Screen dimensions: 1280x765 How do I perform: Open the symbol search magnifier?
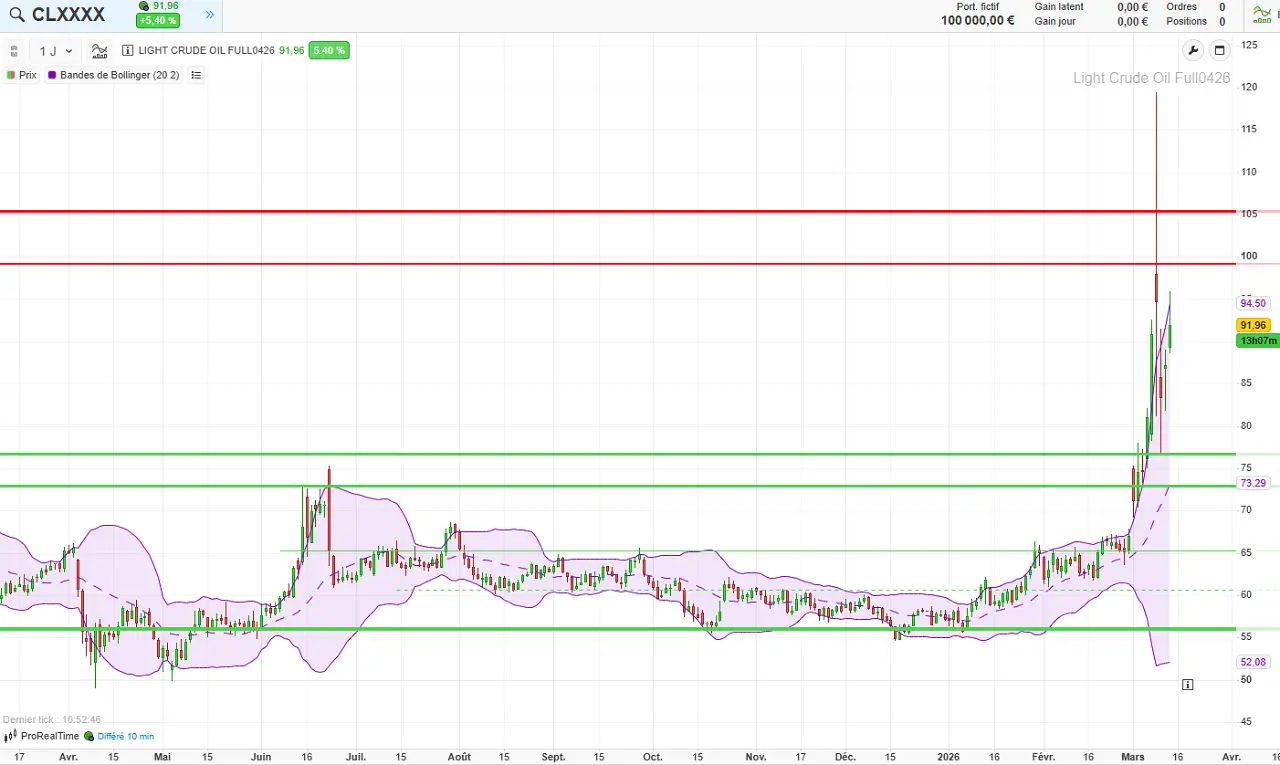pyautogui.click(x=16, y=14)
